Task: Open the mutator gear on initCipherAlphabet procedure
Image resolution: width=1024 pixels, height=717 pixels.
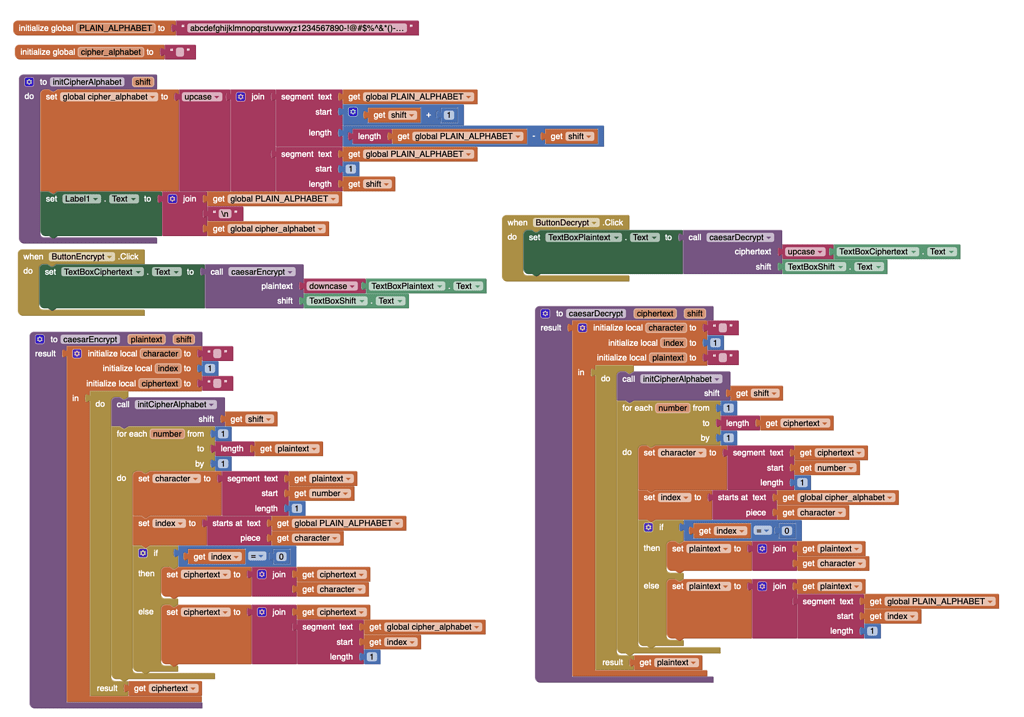Action: pyautogui.click(x=29, y=82)
